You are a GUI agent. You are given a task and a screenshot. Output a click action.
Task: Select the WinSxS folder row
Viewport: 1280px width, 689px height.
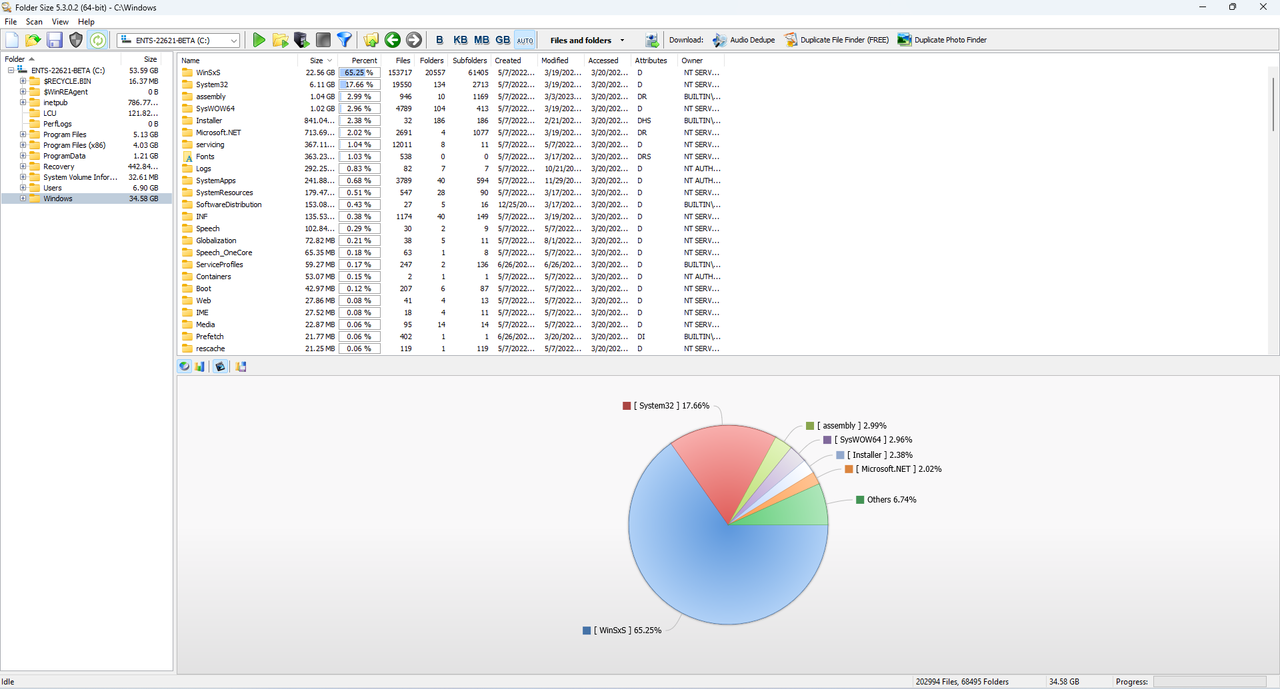[x=450, y=72]
